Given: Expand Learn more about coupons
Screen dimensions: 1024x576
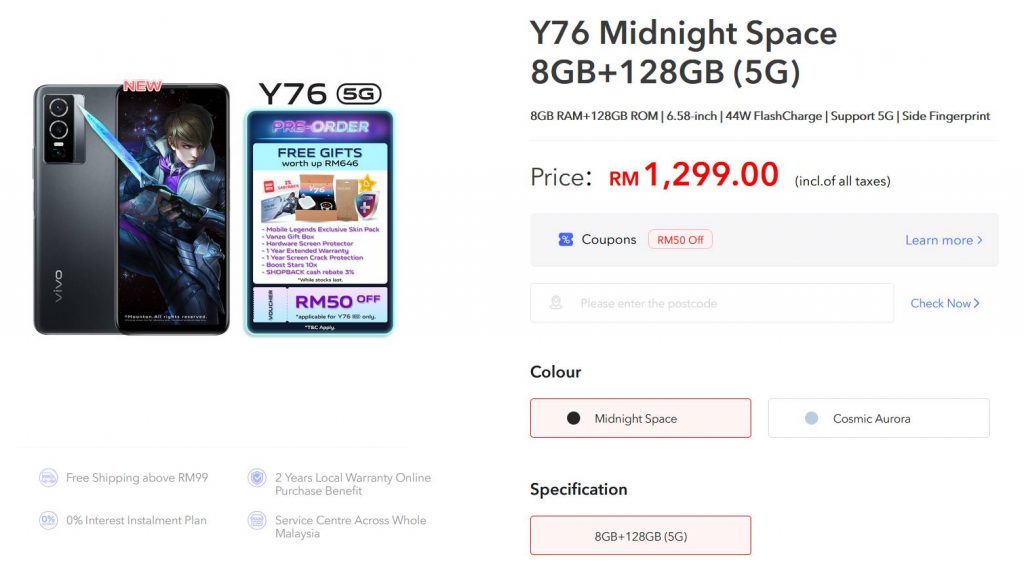Looking at the screenshot, I should 944,240.
